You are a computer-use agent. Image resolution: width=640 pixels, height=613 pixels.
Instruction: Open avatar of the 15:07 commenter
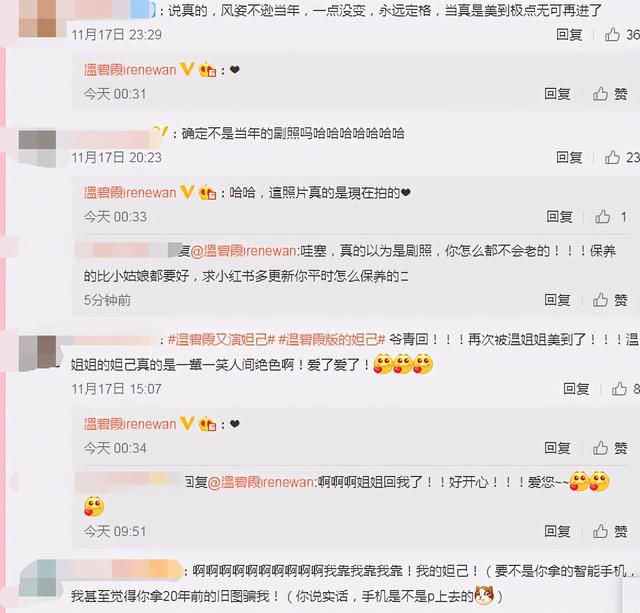click(37, 353)
